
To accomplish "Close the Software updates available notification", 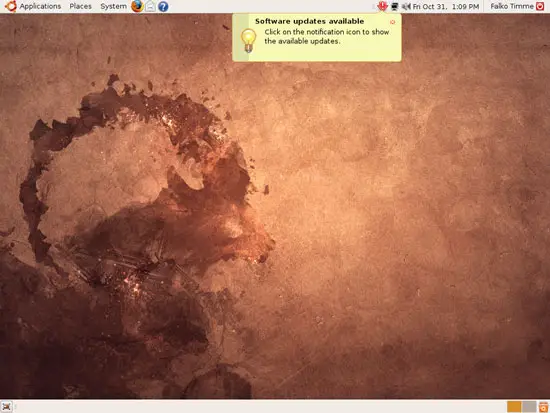I will (x=393, y=22).
